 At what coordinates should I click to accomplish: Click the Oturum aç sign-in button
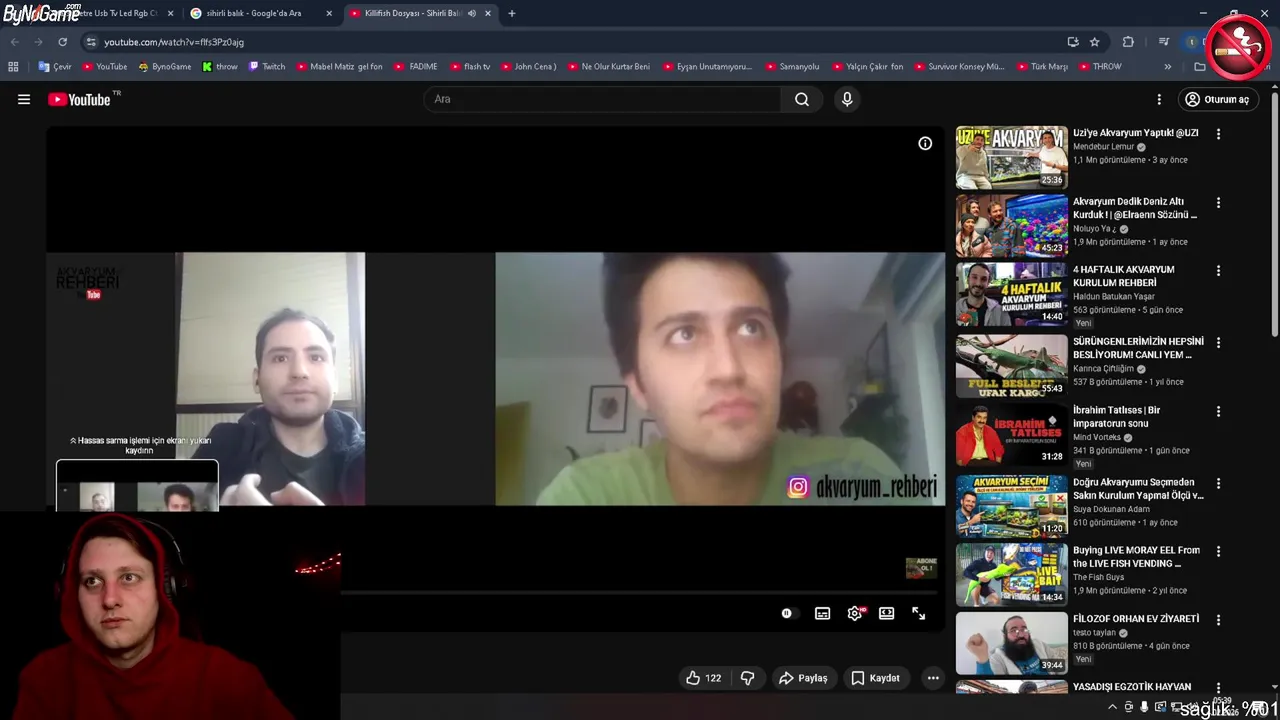[1217, 99]
